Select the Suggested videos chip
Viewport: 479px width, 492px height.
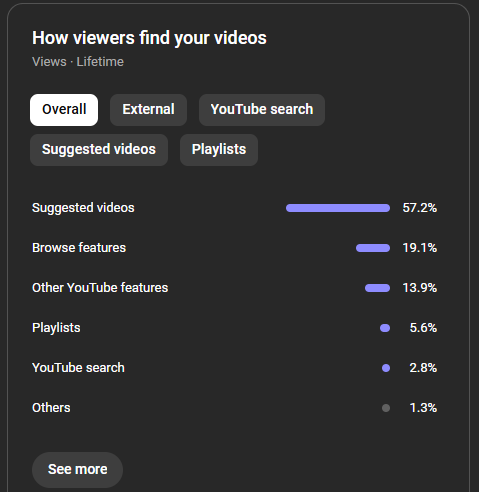[99, 150]
